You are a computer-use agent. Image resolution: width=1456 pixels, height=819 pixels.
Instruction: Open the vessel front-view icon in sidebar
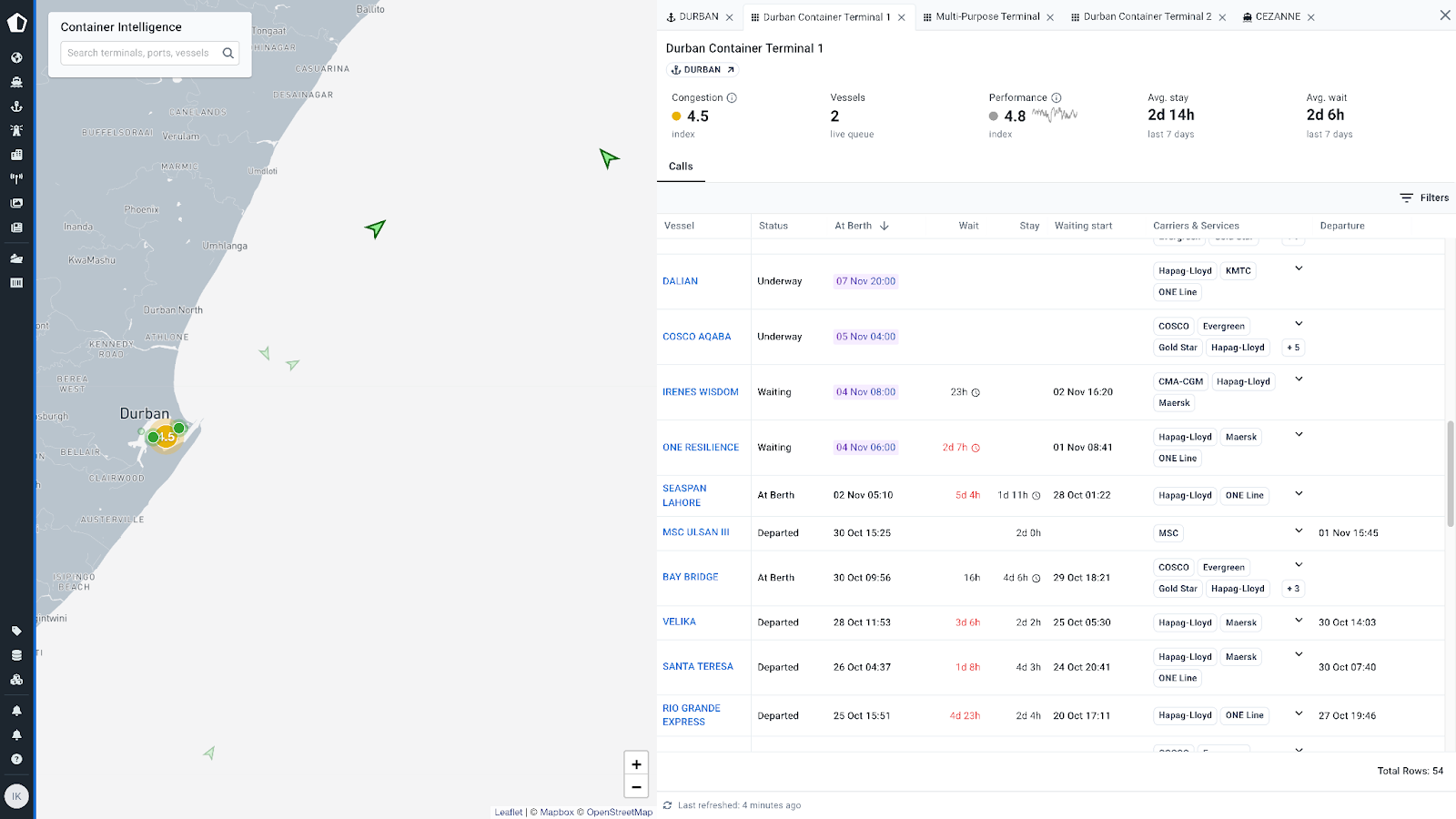tap(16, 82)
